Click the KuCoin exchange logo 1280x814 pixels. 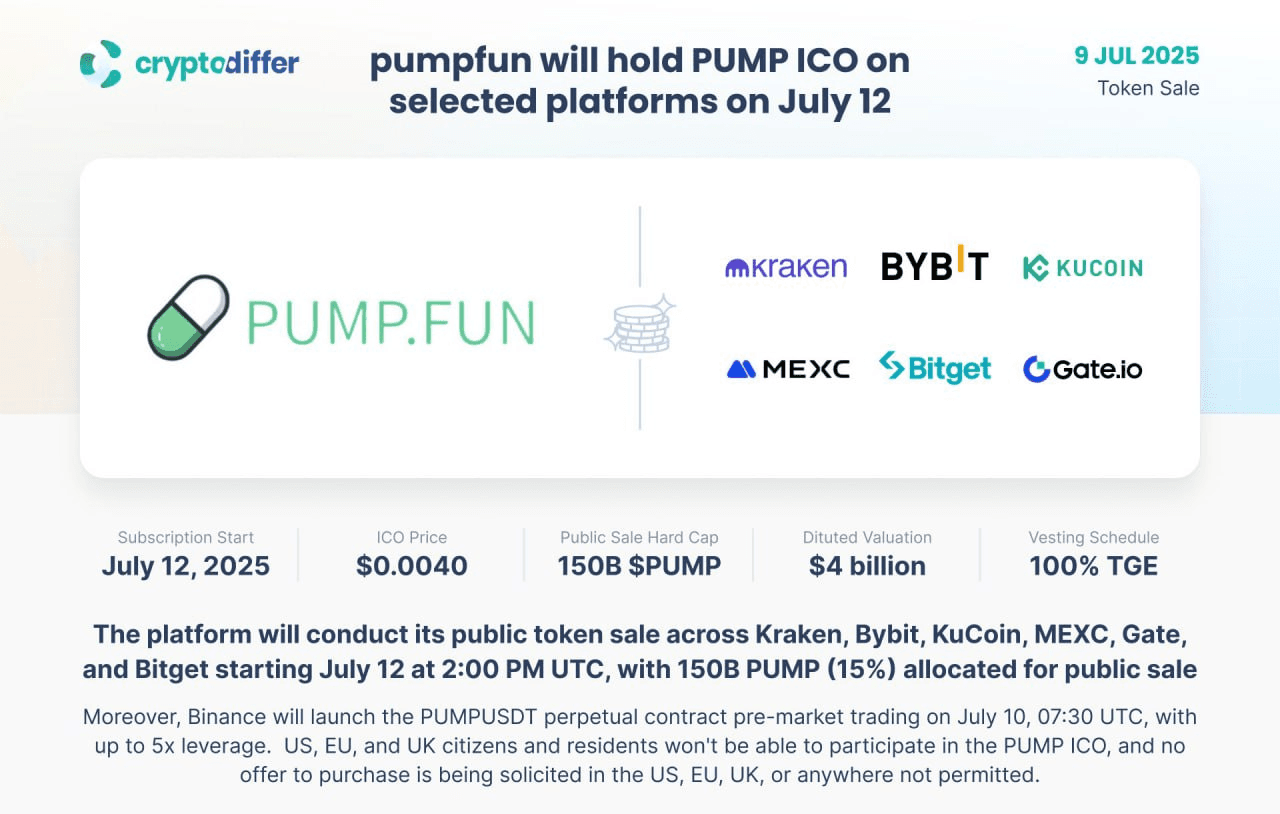1082,267
